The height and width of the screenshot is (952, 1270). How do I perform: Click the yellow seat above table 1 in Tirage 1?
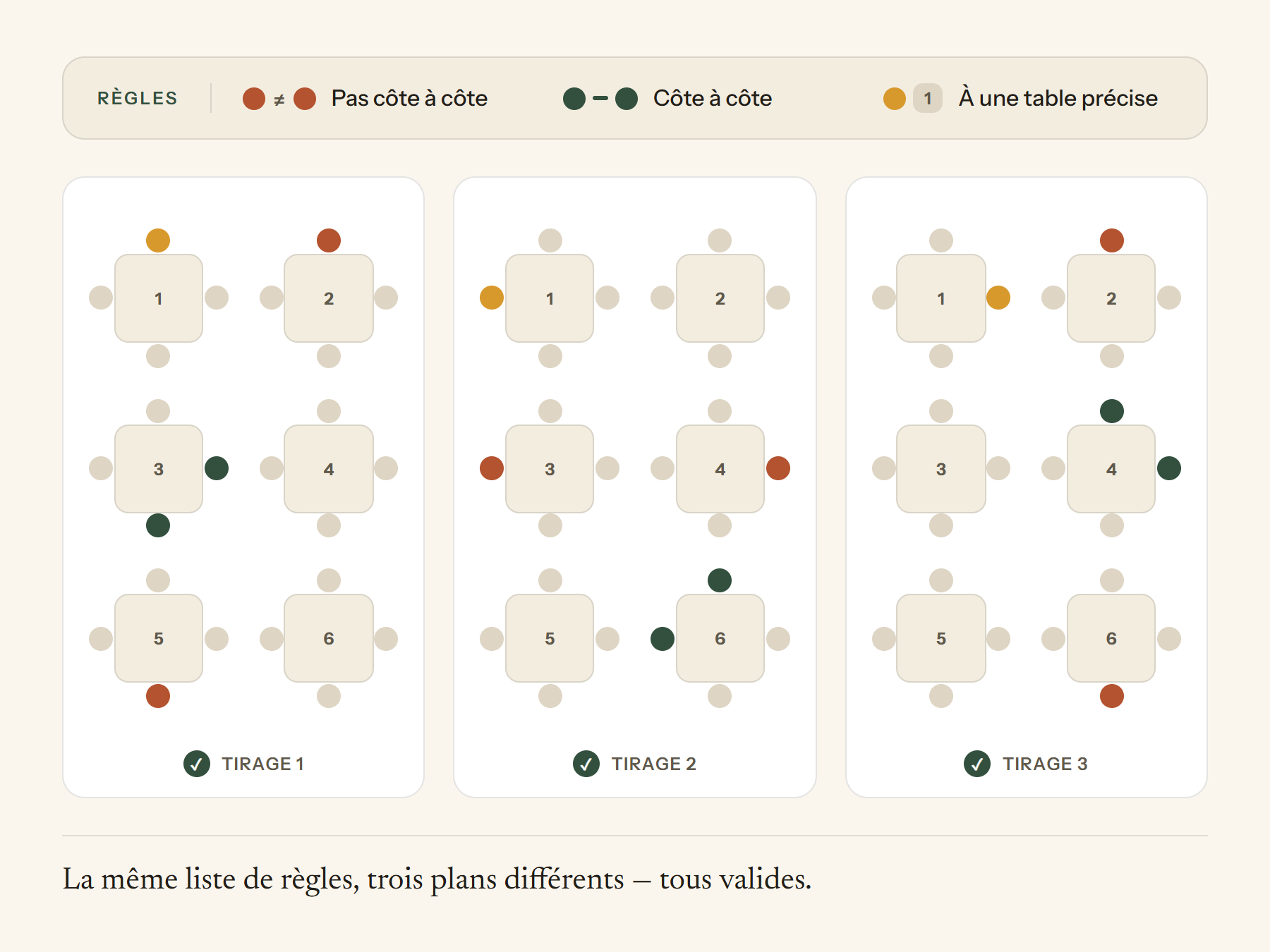[158, 240]
